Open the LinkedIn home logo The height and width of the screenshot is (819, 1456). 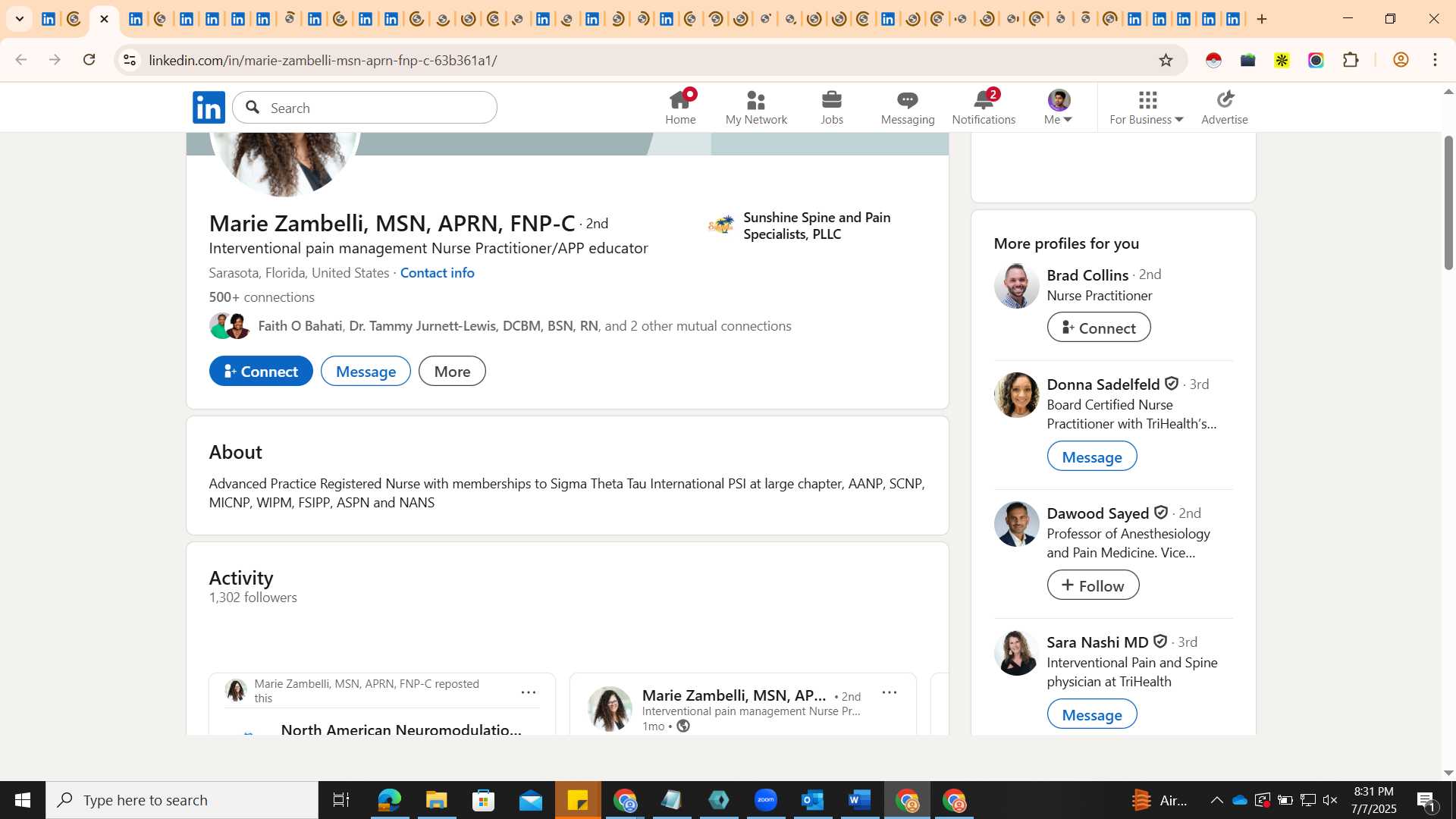coord(209,108)
